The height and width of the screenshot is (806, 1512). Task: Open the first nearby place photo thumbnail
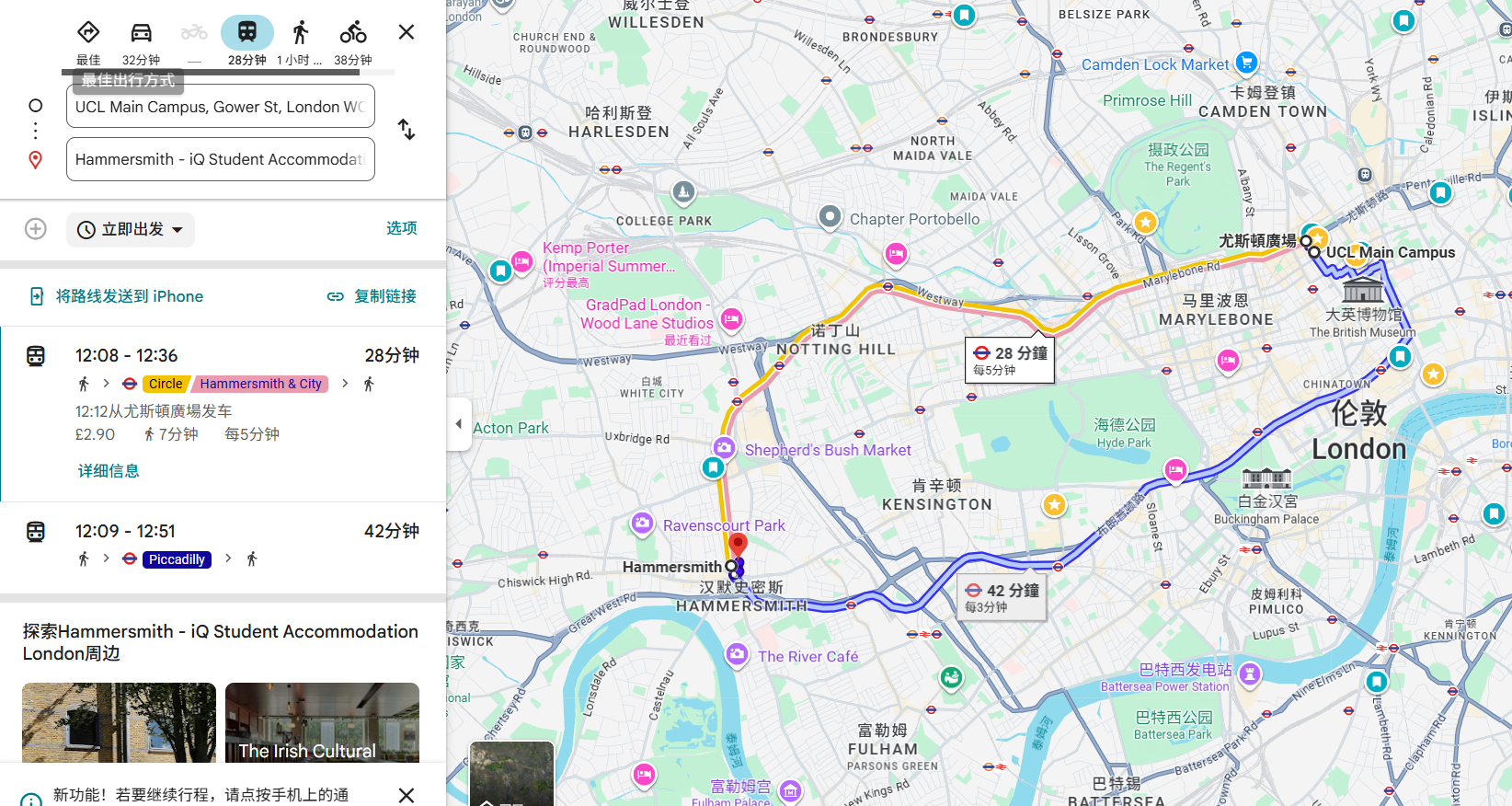pyautogui.click(x=119, y=722)
